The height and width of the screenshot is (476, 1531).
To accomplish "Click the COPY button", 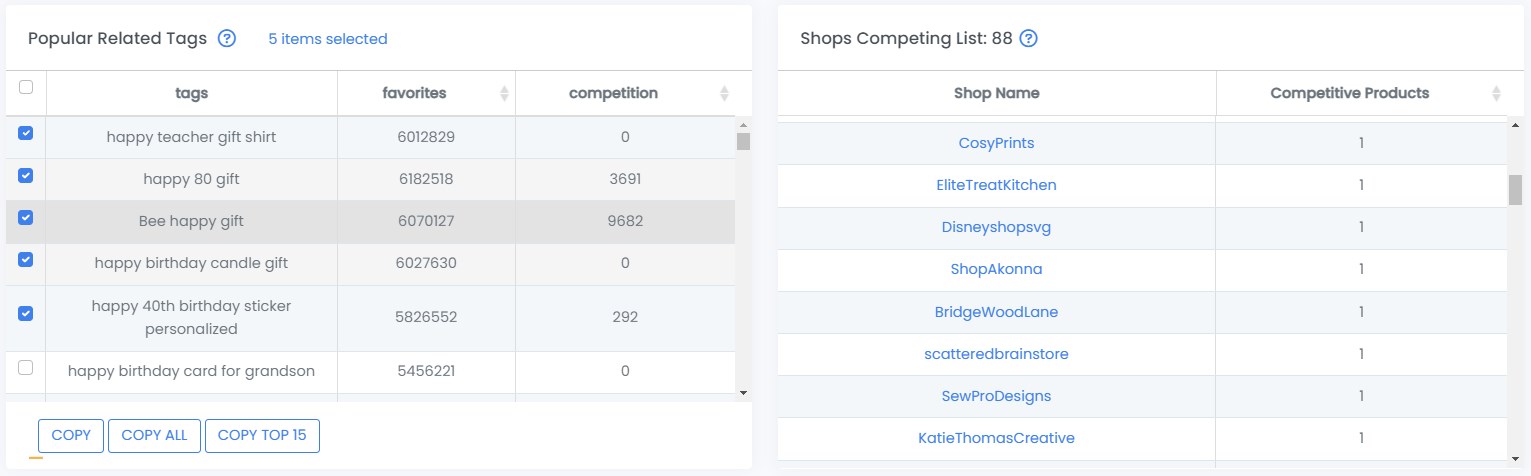I will [71, 436].
